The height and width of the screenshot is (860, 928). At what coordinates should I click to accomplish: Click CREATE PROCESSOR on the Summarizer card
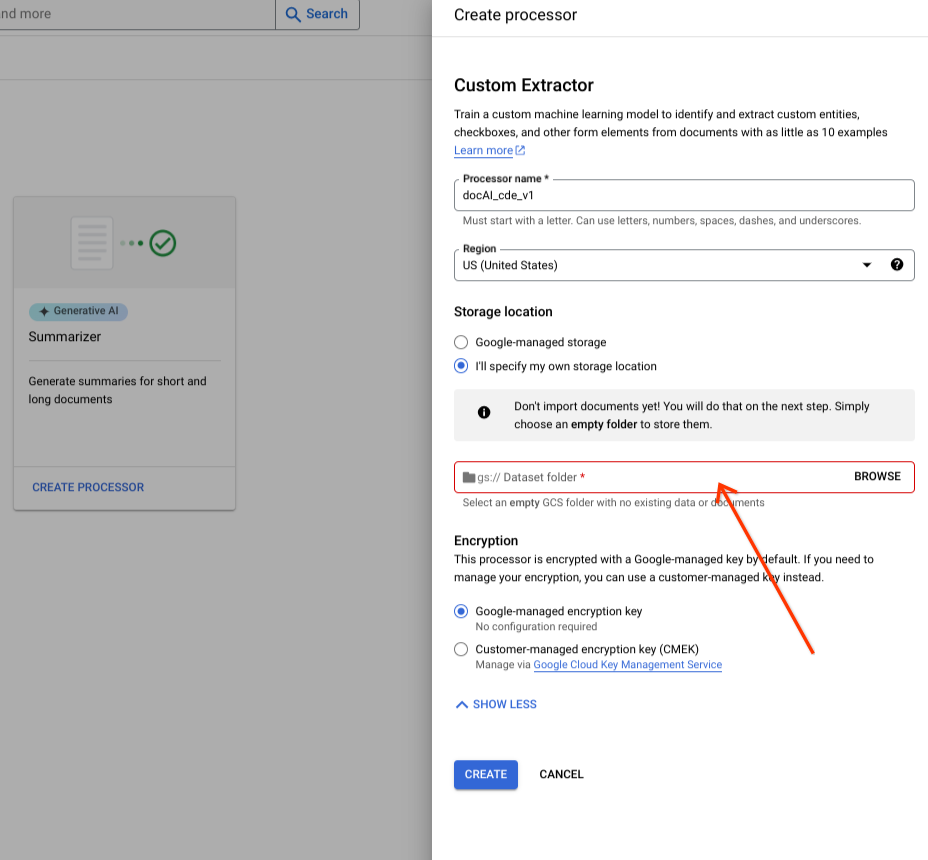88,487
